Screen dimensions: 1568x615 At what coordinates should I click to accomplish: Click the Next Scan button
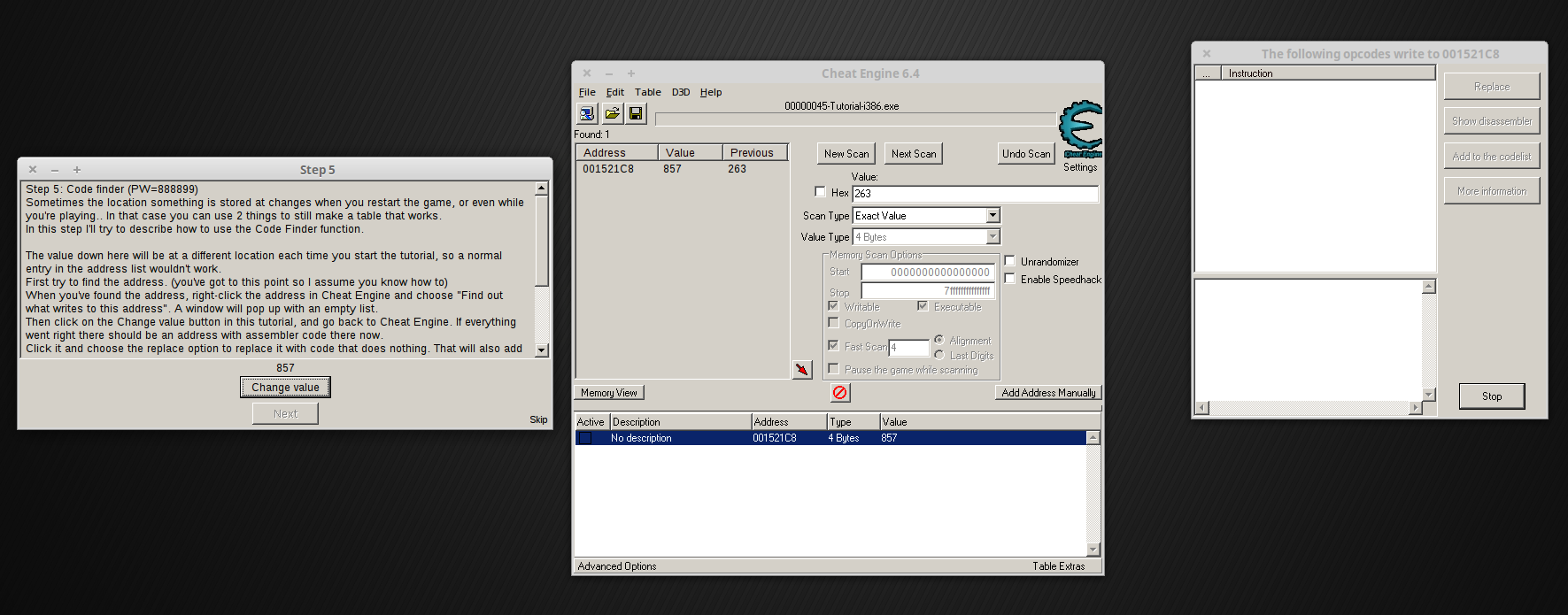tap(914, 154)
